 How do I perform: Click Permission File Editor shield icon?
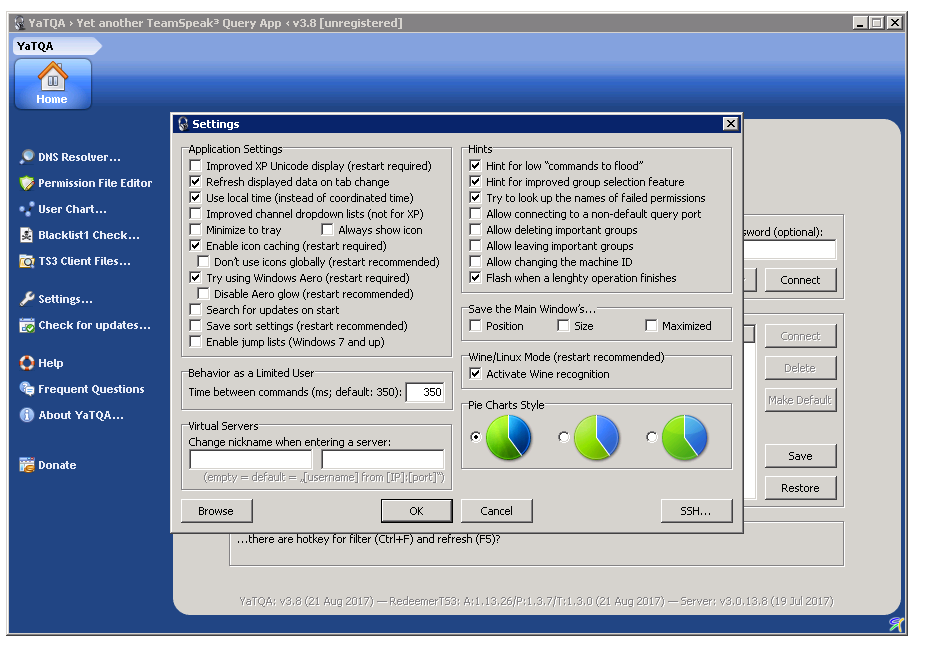27,183
